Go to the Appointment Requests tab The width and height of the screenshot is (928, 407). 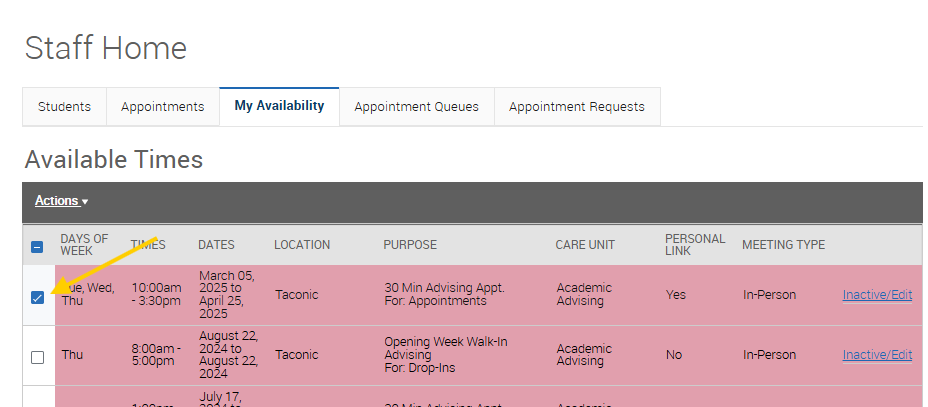(576, 107)
